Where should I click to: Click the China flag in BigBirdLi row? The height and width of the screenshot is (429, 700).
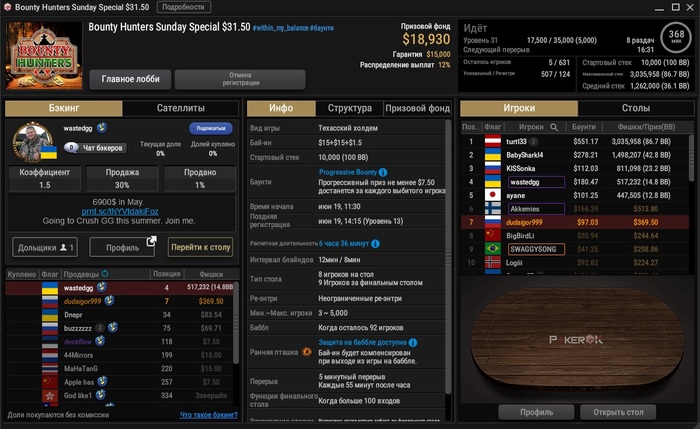coord(493,235)
